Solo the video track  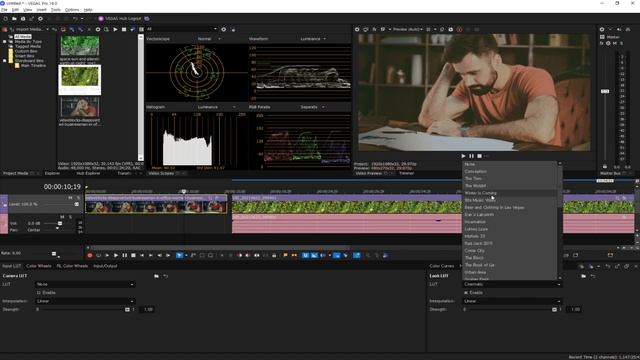pos(78,198)
